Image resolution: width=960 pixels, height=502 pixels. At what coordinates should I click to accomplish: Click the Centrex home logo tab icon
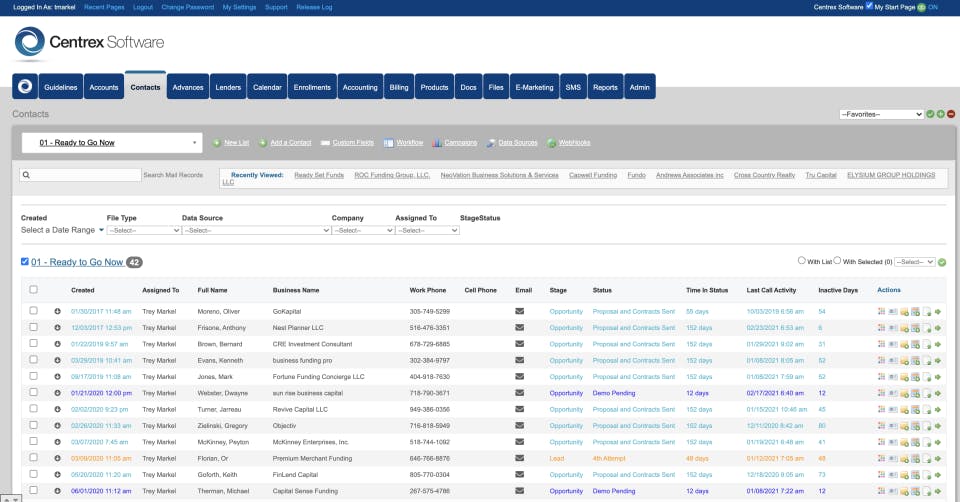[25, 87]
